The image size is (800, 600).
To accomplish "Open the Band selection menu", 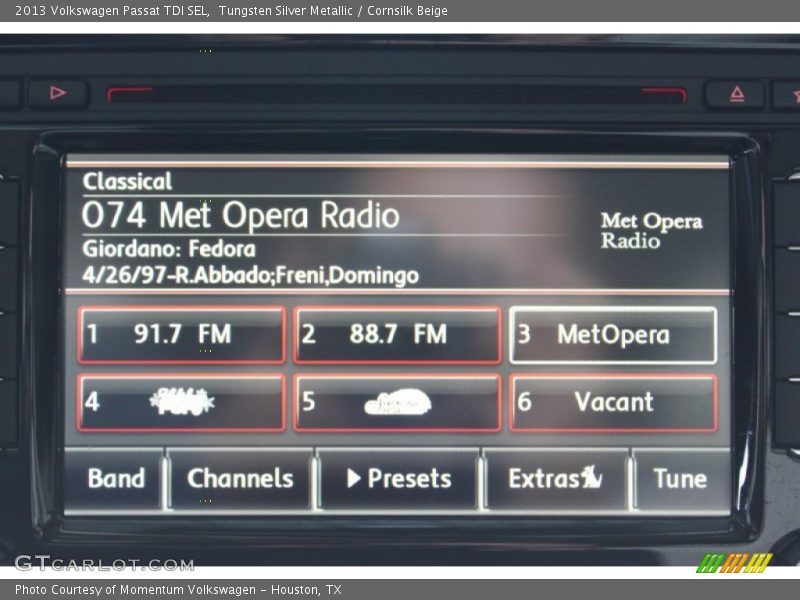I will tap(116, 479).
